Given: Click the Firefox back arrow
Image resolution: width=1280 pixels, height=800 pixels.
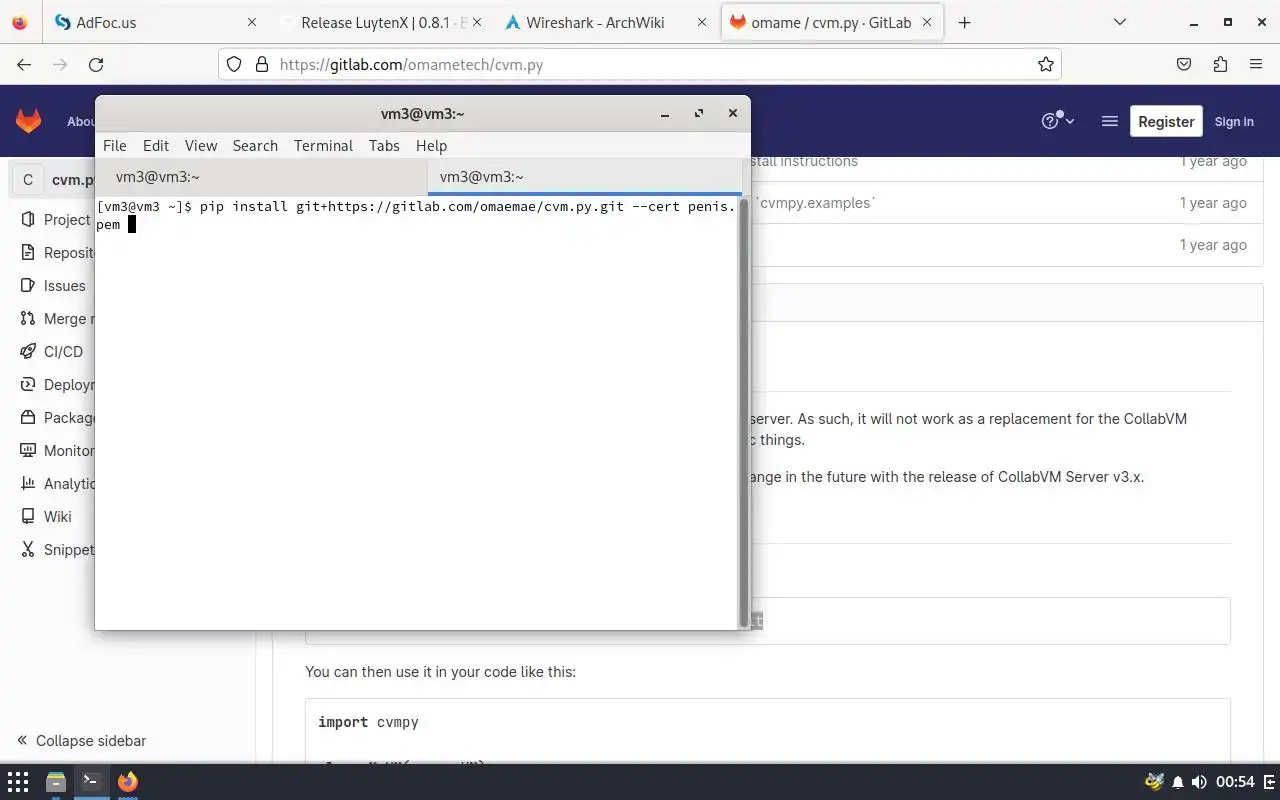Looking at the screenshot, I should coord(24,64).
